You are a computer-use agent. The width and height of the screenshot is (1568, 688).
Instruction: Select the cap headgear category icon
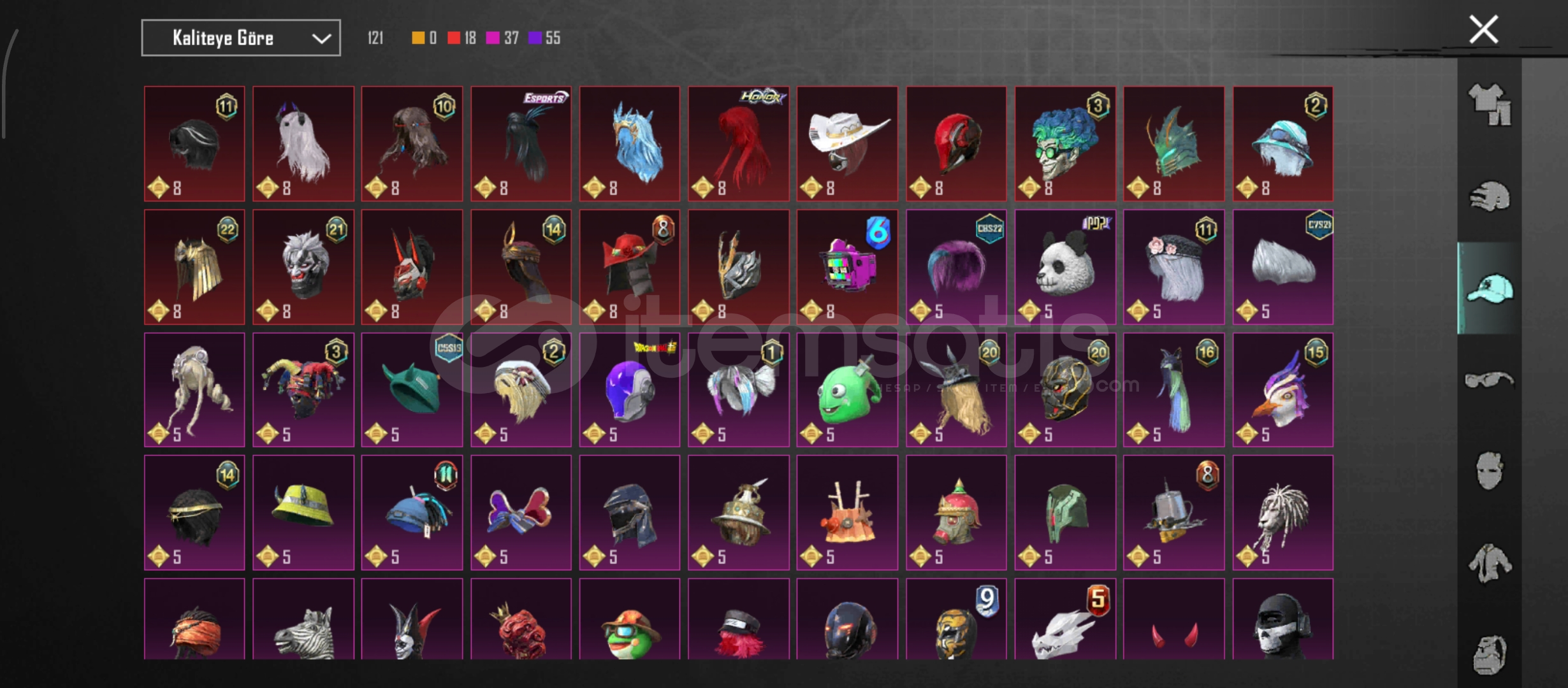click(1490, 289)
